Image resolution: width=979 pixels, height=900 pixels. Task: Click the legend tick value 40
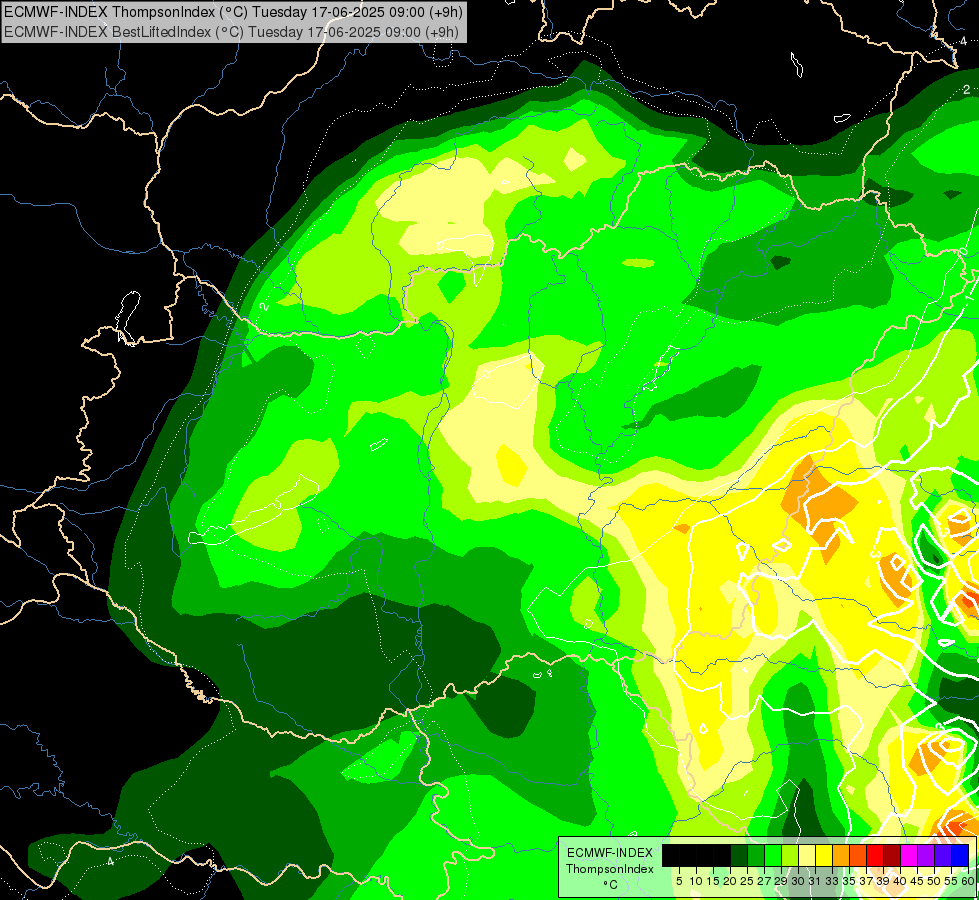coord(900,881)
